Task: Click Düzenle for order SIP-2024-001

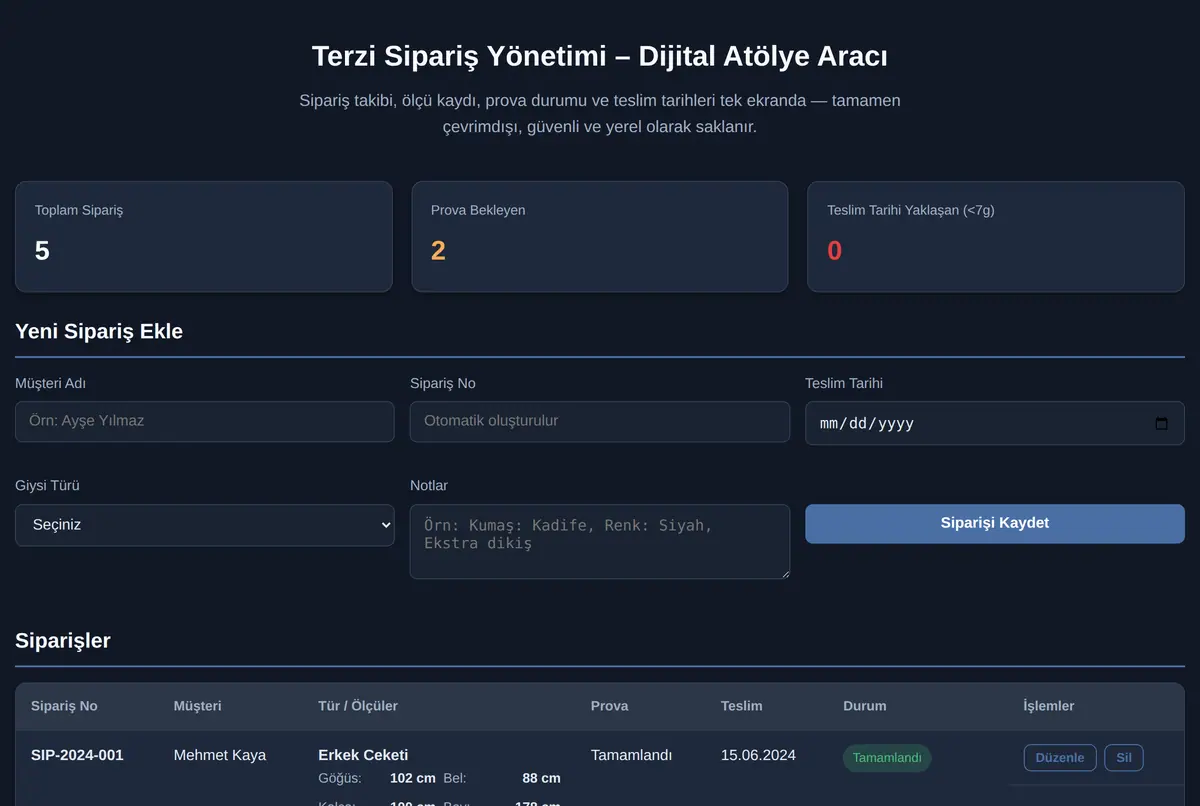Action: point(1060,758)
